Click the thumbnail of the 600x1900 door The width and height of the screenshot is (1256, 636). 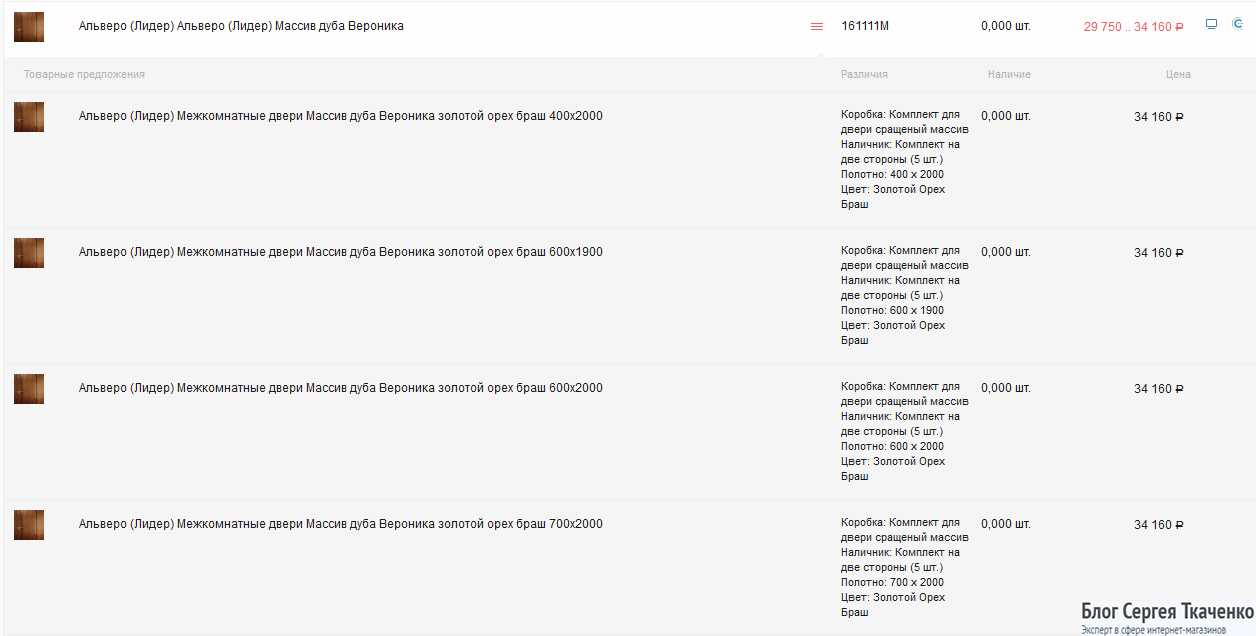click(29, 253)
